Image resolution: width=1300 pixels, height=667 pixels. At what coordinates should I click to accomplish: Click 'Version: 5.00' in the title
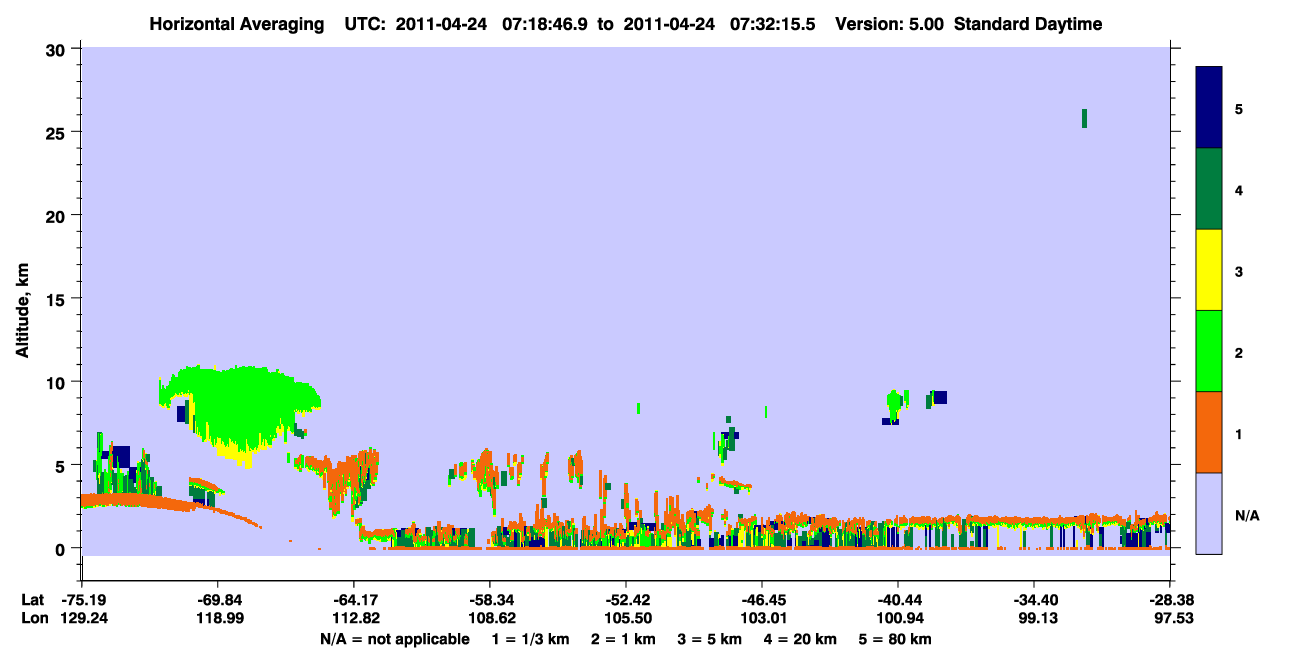click(890, 24)
